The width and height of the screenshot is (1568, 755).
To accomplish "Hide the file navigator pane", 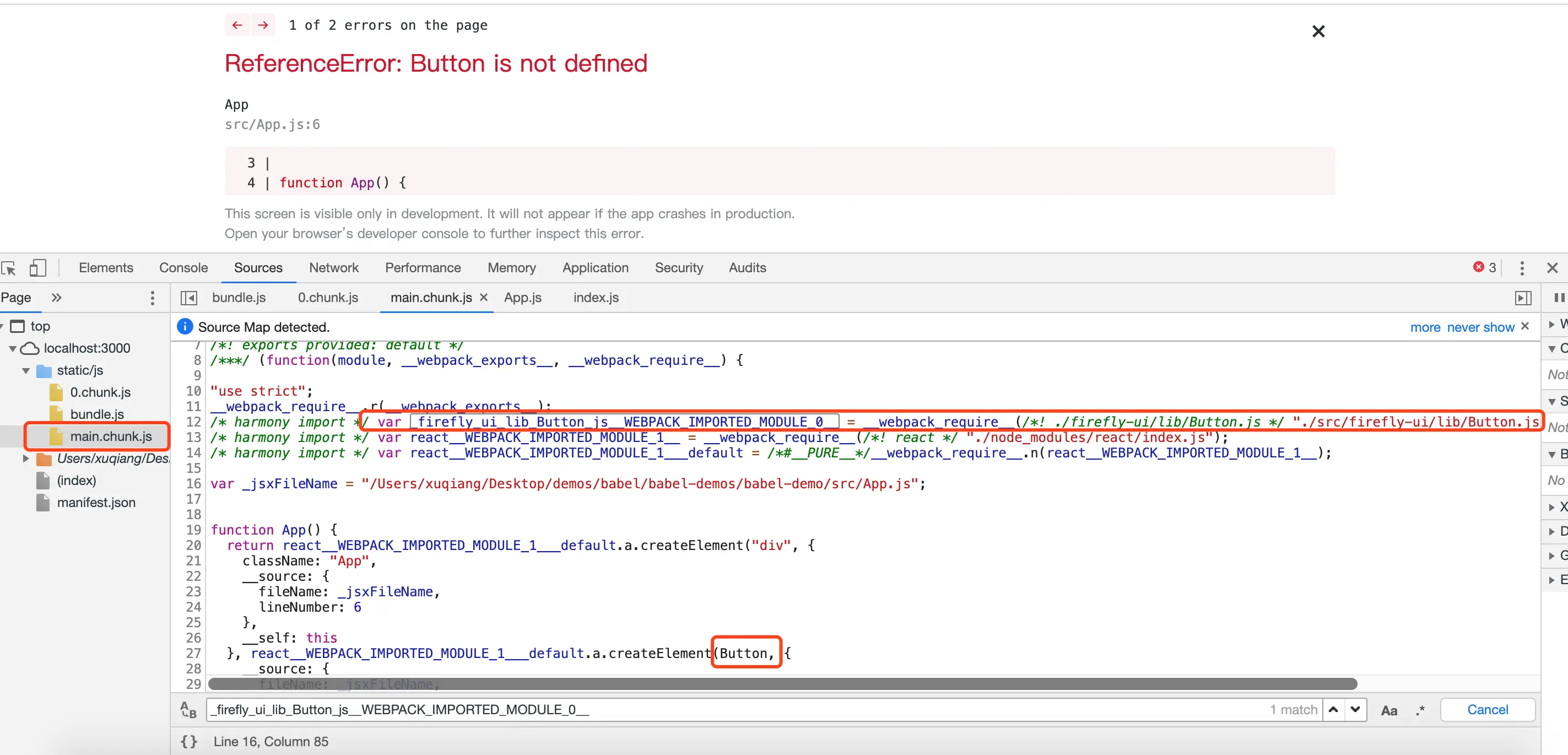I will [188, 298].
